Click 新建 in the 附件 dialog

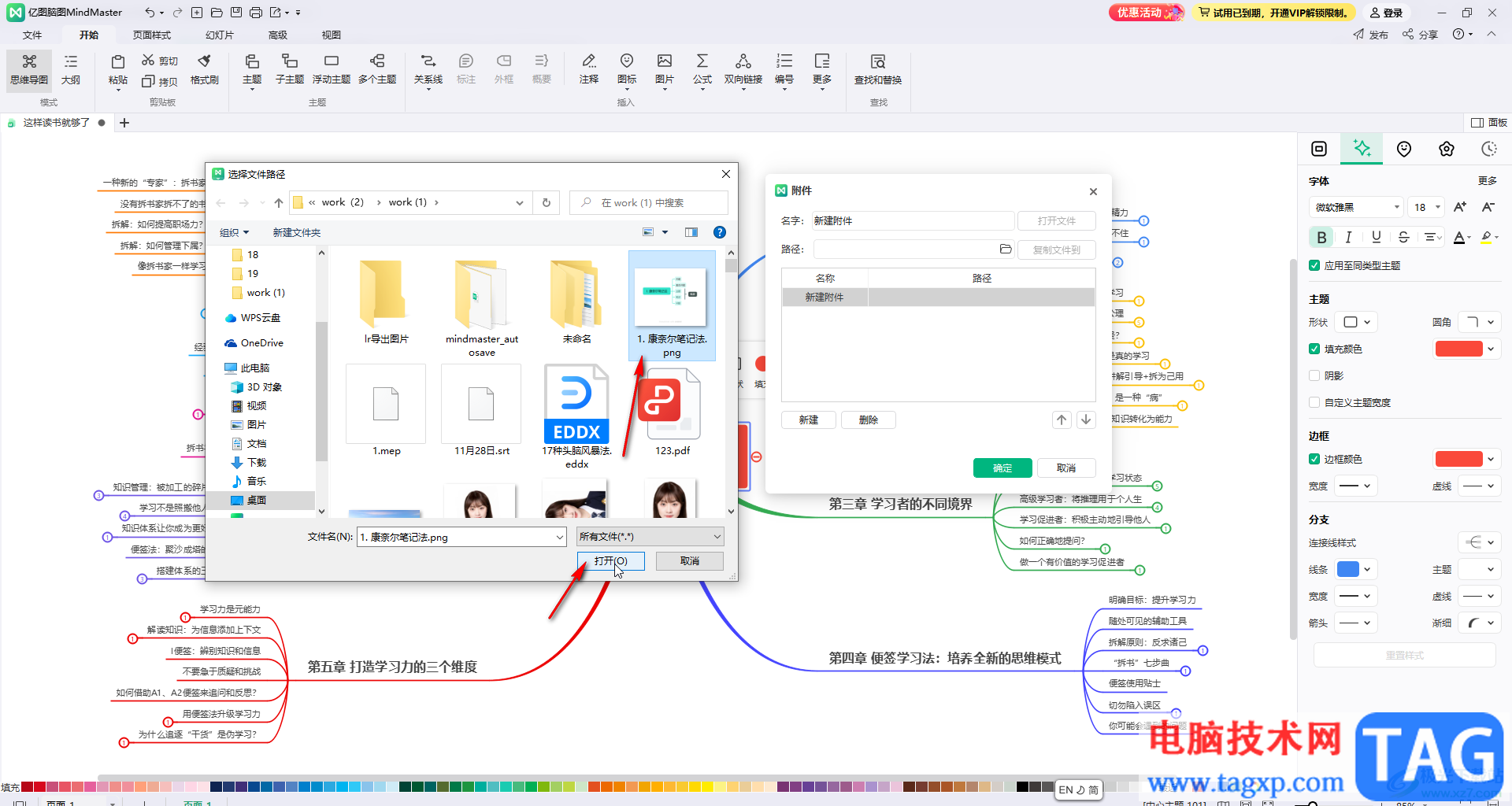(809, 420)
